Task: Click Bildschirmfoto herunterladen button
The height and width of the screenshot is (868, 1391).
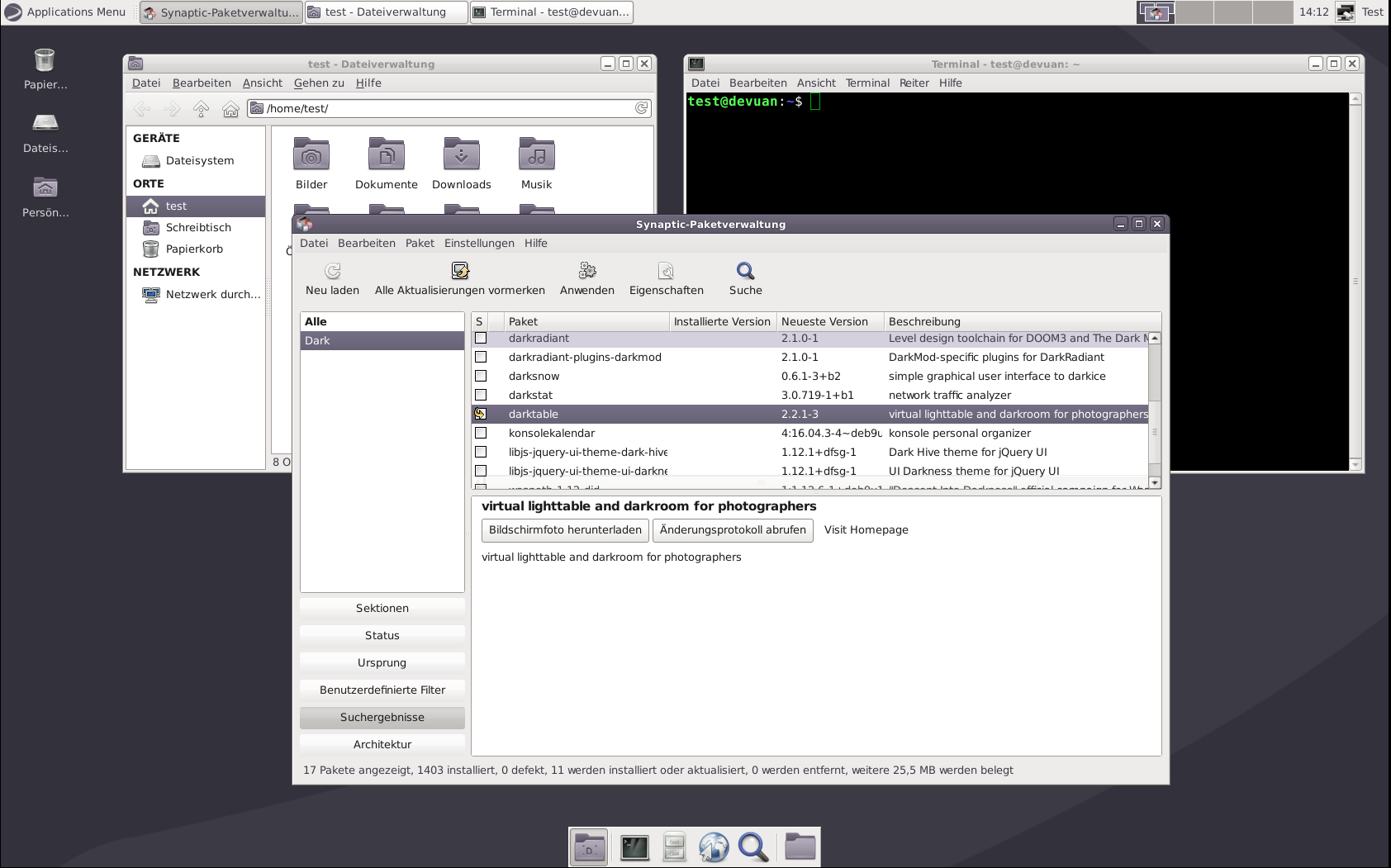Action: click(x=565, y=530)
